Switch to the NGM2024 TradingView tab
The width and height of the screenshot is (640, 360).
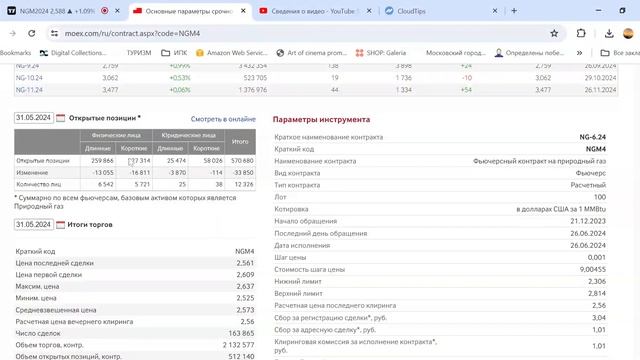point(57,11)
